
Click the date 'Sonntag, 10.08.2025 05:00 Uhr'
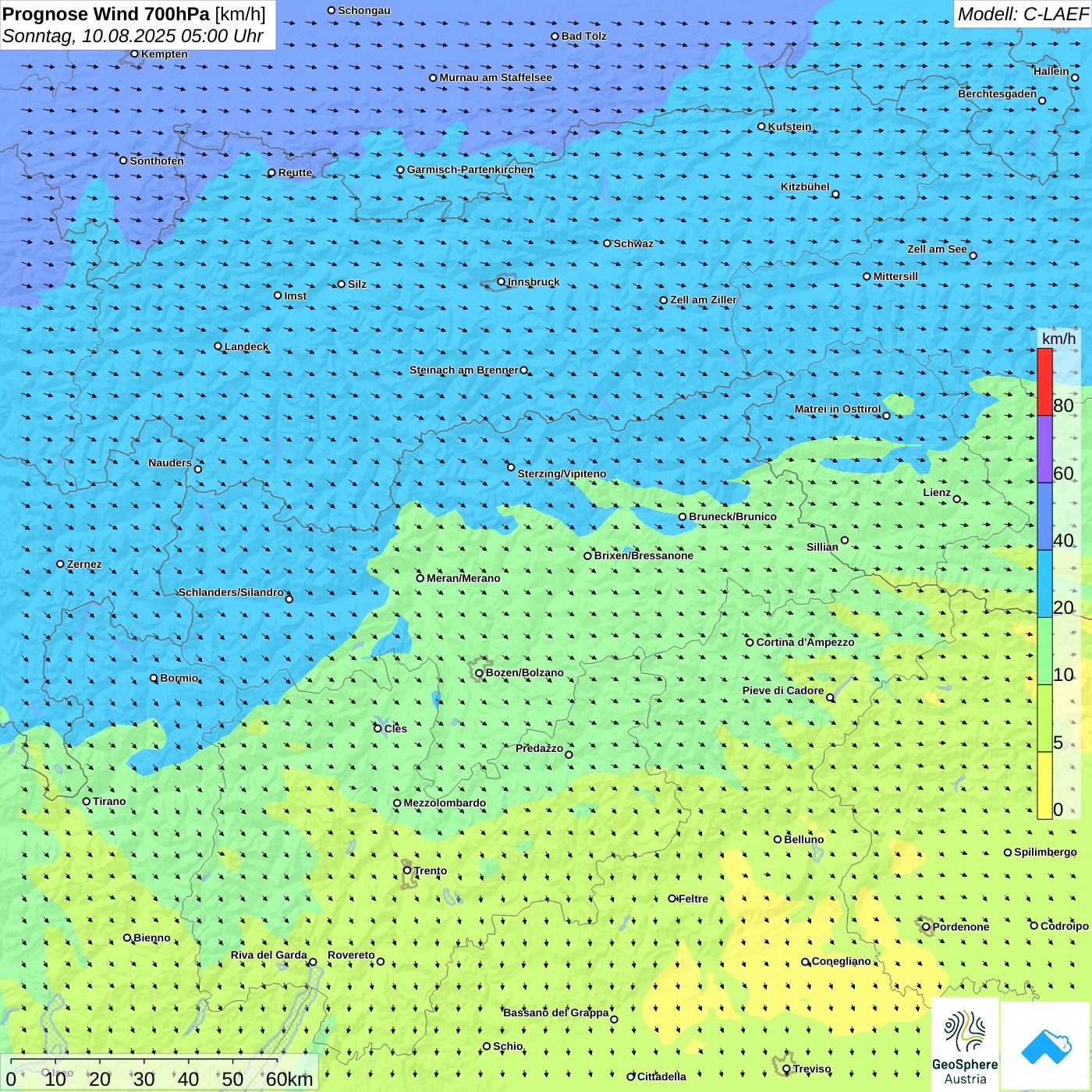click(x=133, y=36)
